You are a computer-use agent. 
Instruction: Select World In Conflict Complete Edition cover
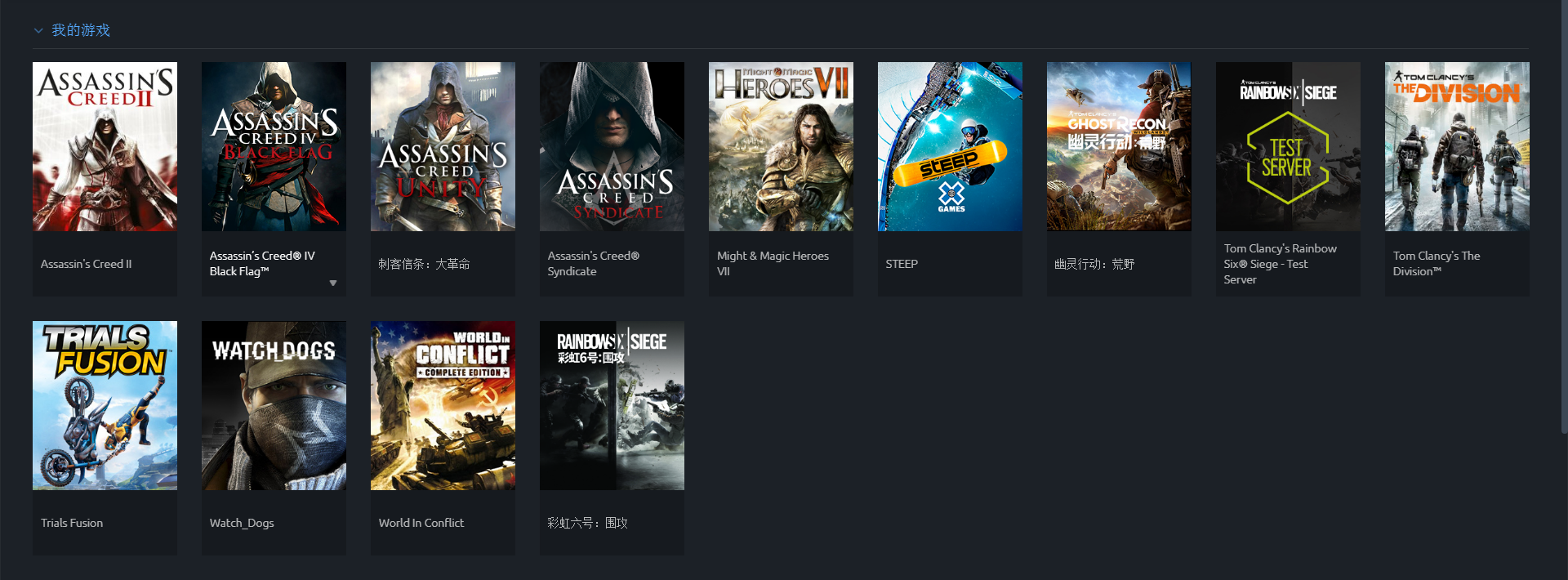443,405
